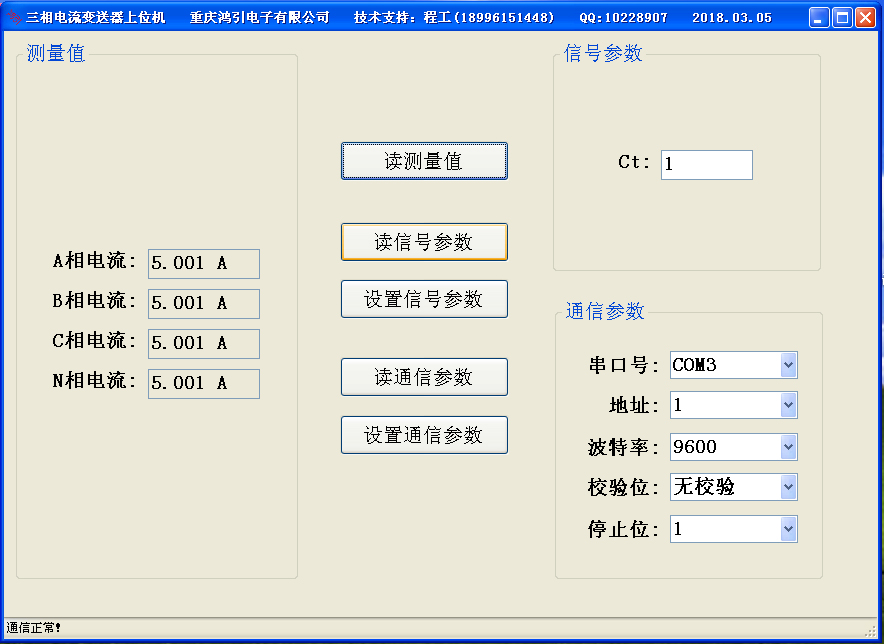Click the 串口号 label
Image resolution: width=884 pixels, height=644 pixels.
[x=623, y=365]
